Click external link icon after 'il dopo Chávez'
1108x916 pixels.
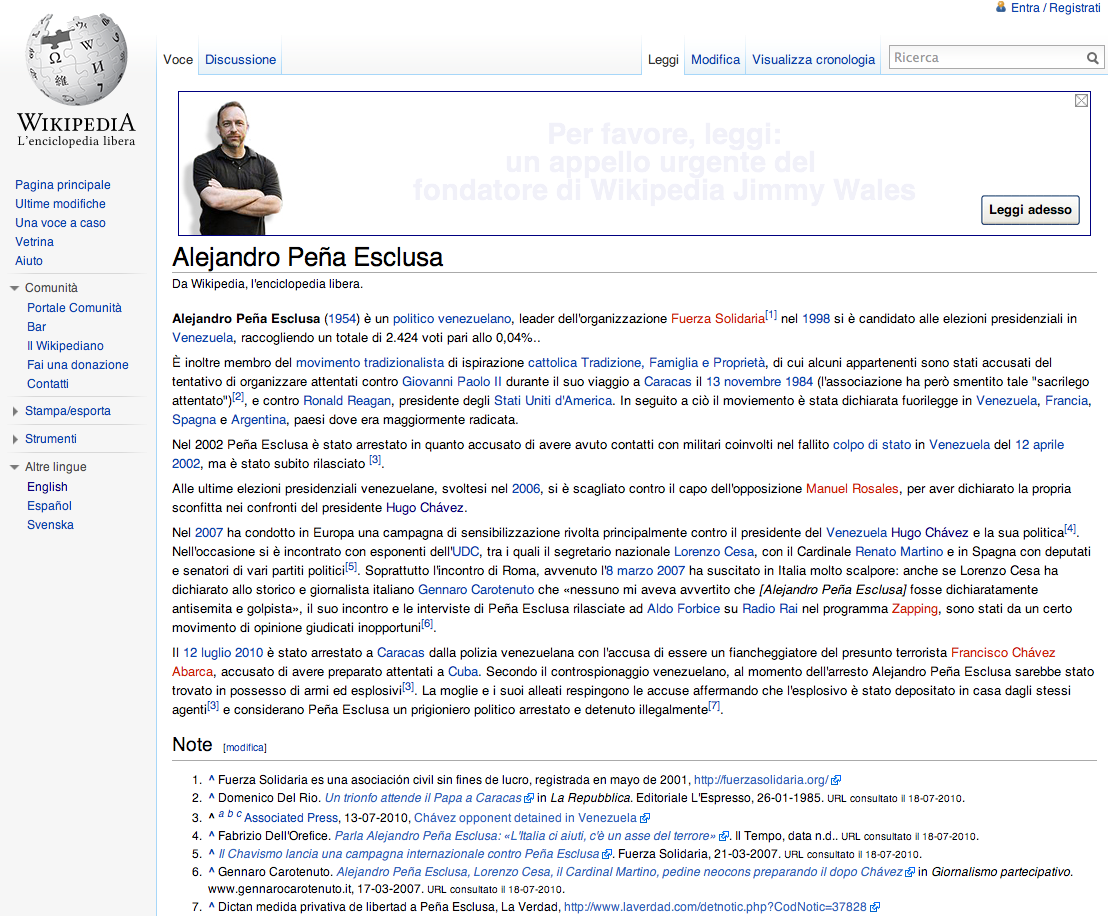pos(910,872)
